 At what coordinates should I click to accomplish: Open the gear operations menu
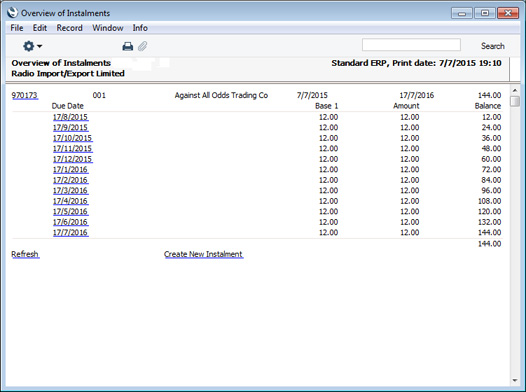point(32,46)
